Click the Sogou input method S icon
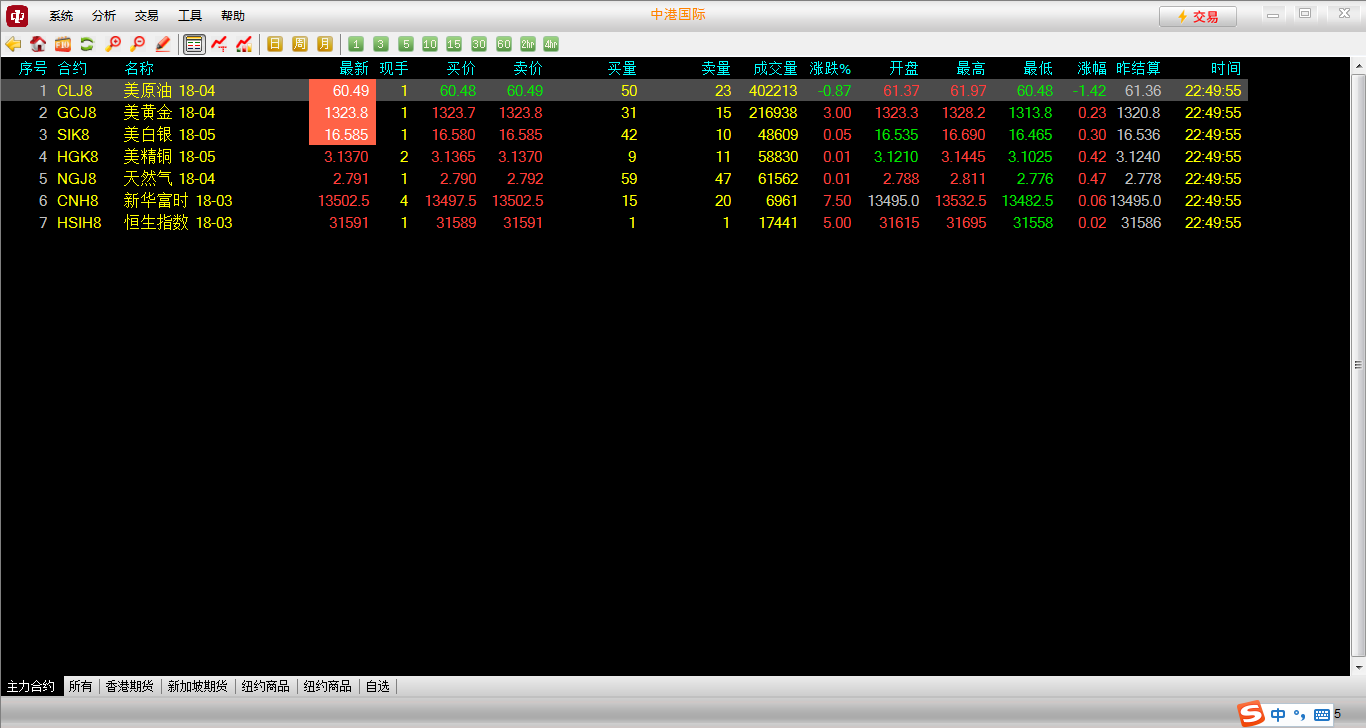Screen dimensions: 1366x728 tap(1251, 714)
